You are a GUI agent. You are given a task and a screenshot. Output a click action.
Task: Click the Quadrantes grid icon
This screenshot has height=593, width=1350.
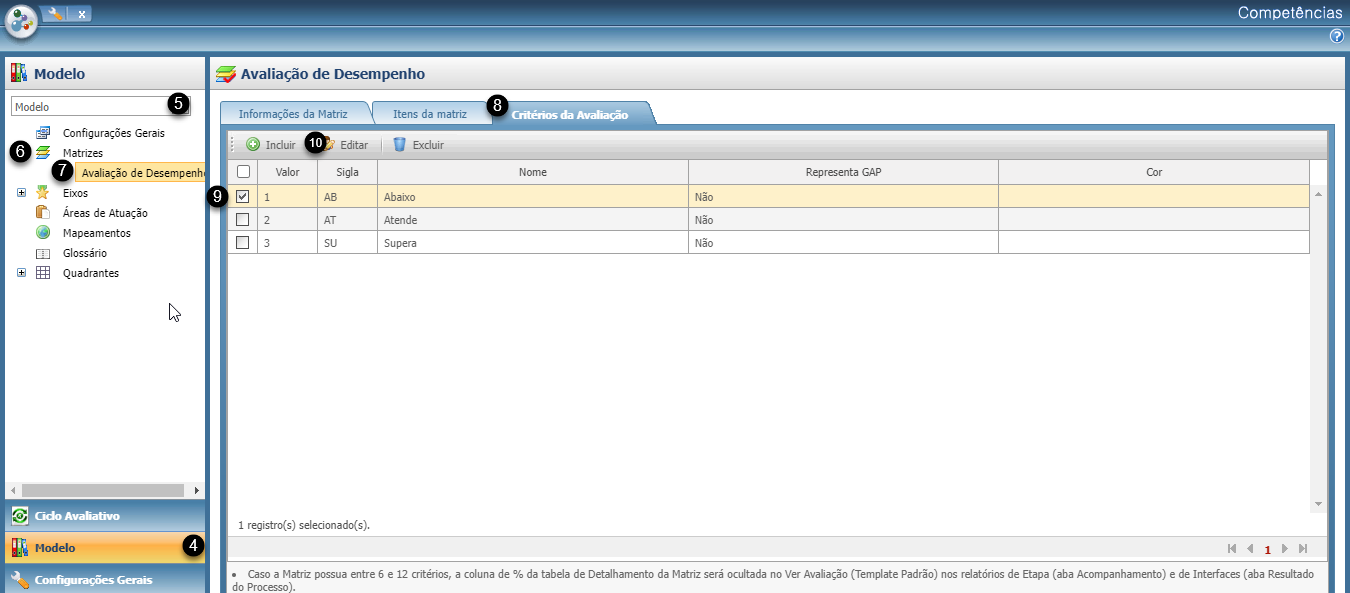pos(43,273)
